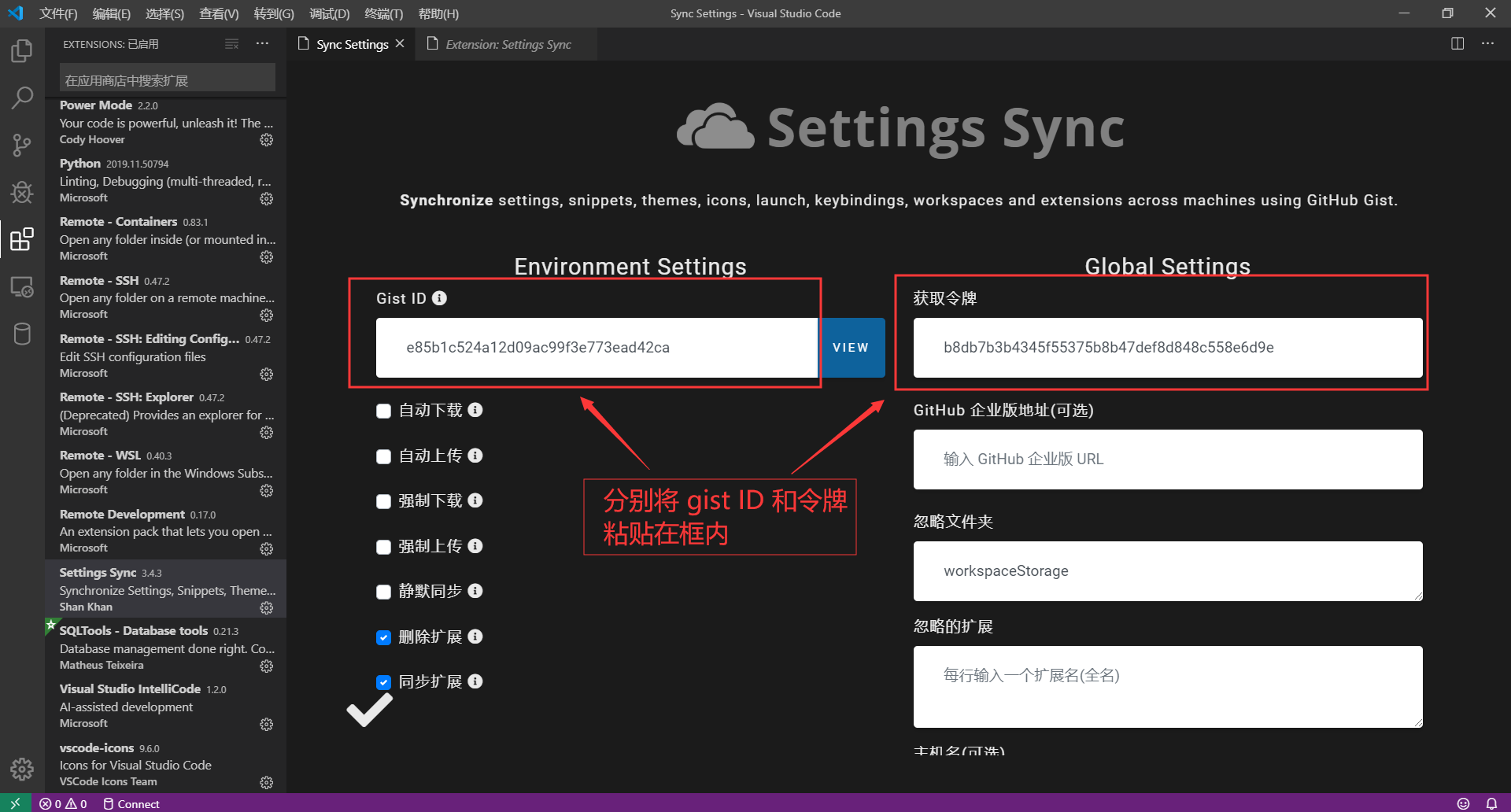This screenshot has width=1511, height=812.
Task: Open manage gear for Remote - Containers
Action: (267, 257)
